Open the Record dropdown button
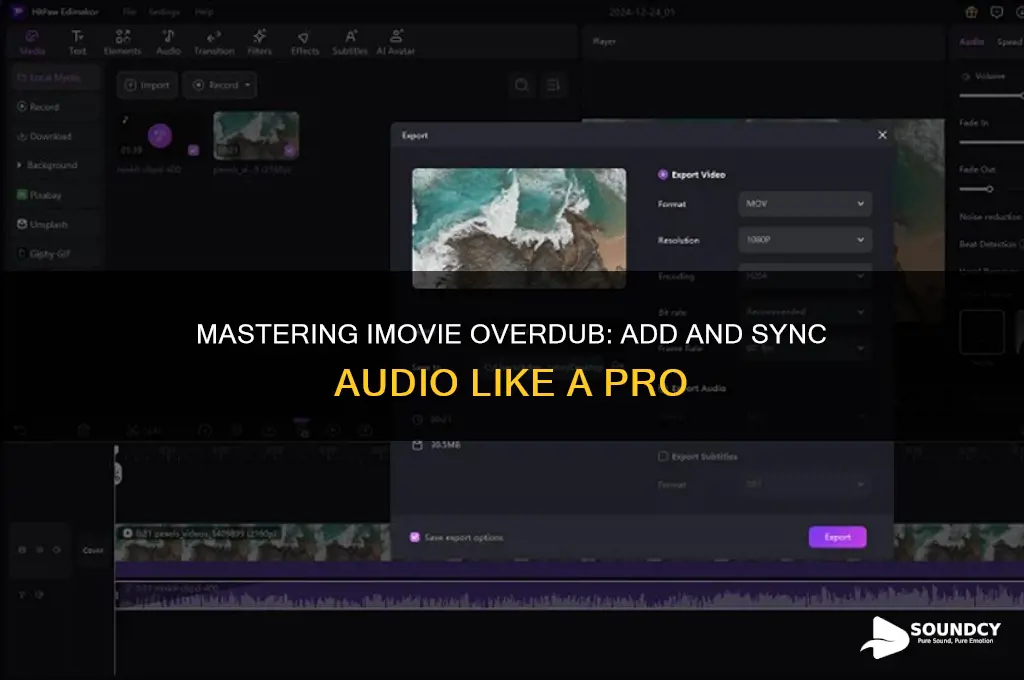Screen dimensions: 1024x680 [221, 85]
